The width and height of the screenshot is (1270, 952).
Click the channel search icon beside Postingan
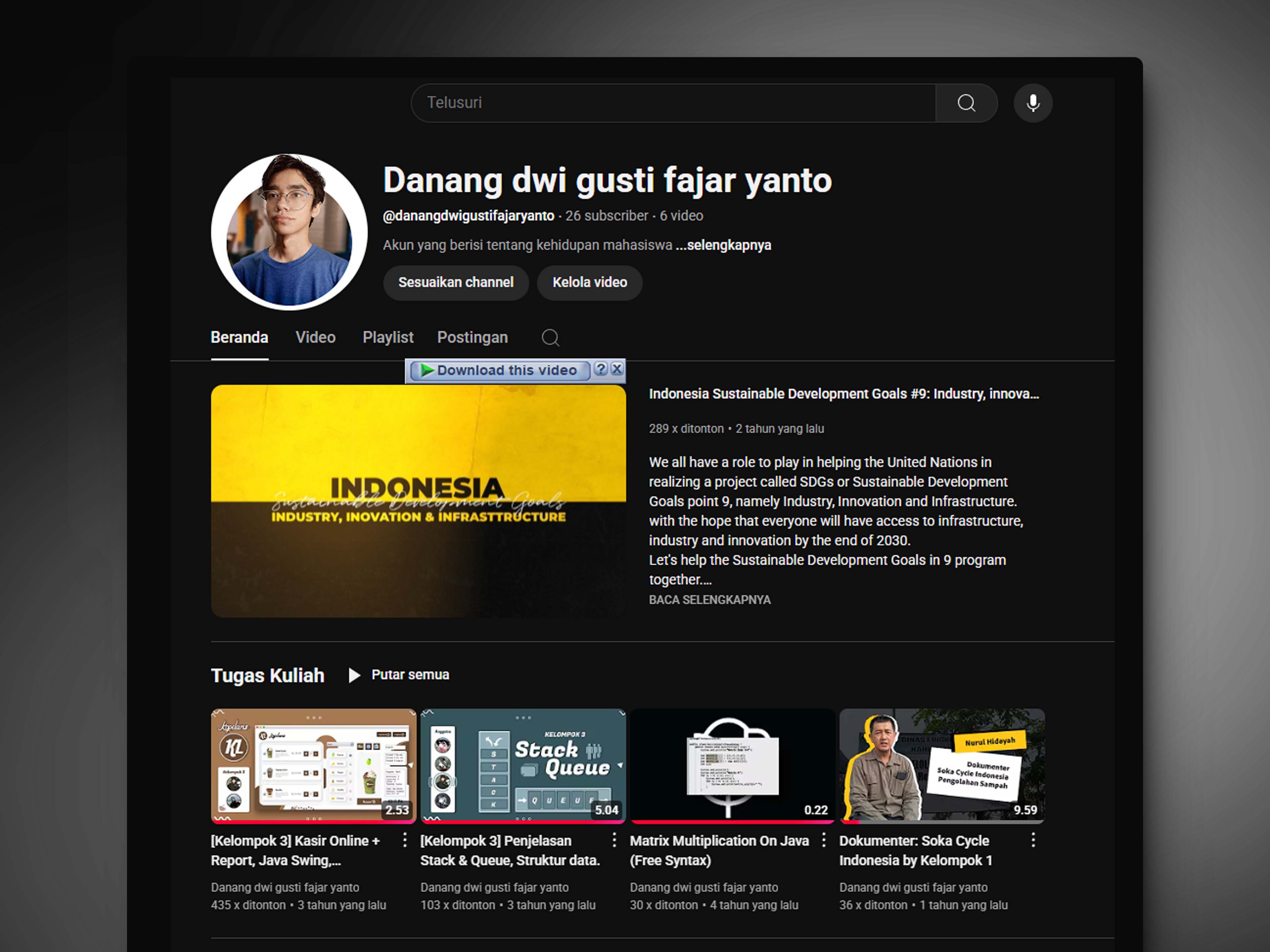[550, 337]
